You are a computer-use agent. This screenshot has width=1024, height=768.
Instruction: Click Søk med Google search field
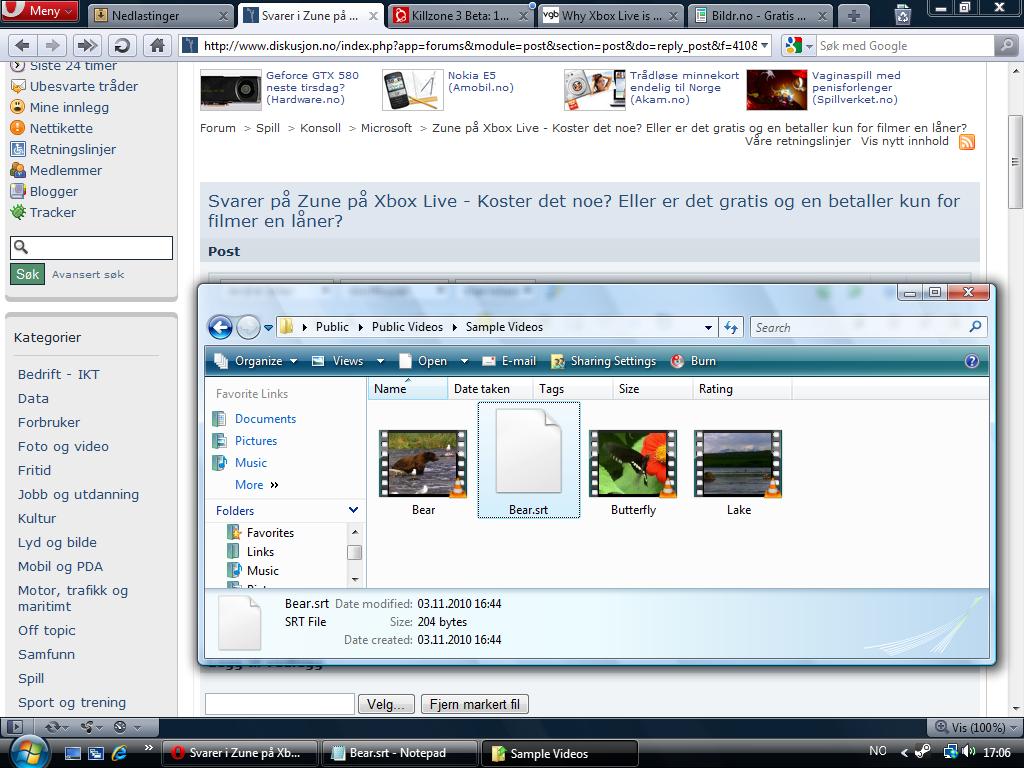point(905,46)
